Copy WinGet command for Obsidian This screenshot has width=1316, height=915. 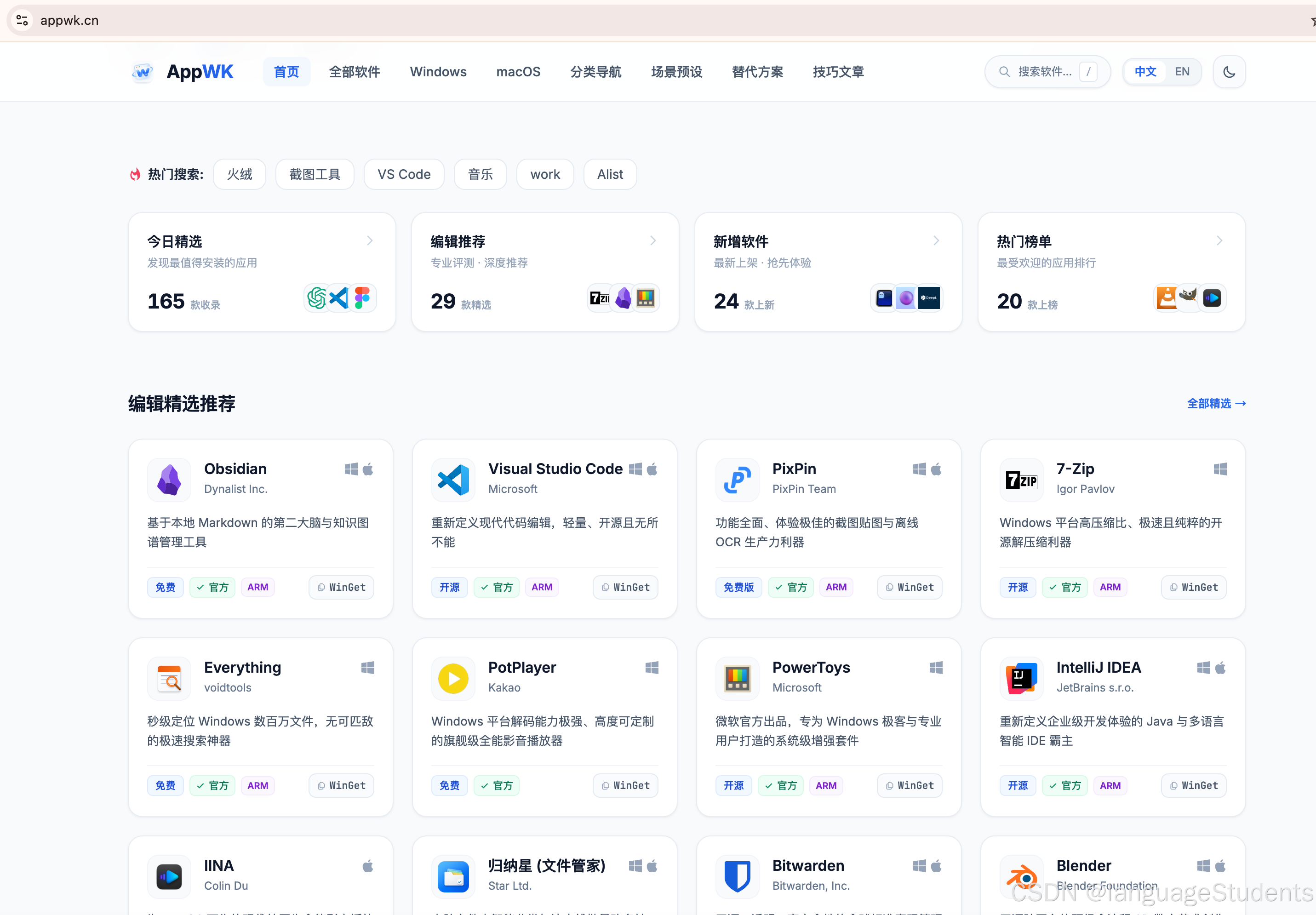click(x=342, y=587)
